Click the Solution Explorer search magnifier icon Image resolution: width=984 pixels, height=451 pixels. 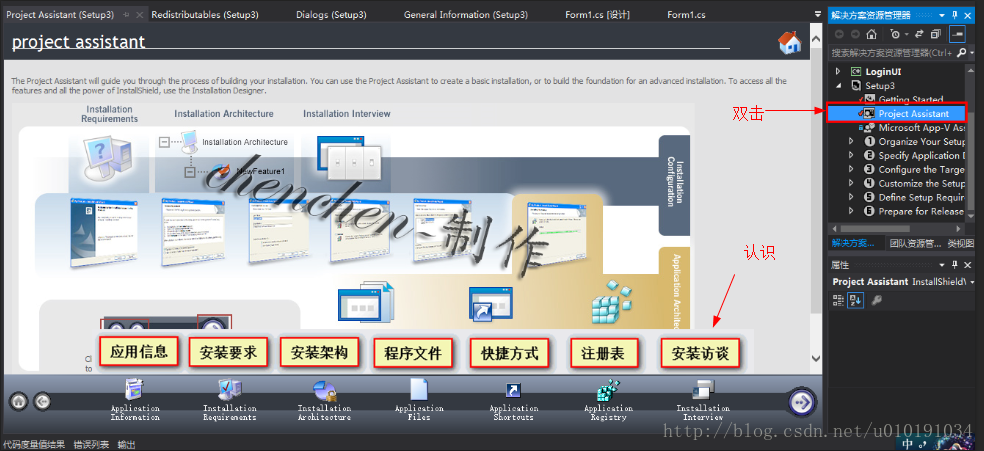(x=961, y=53)
